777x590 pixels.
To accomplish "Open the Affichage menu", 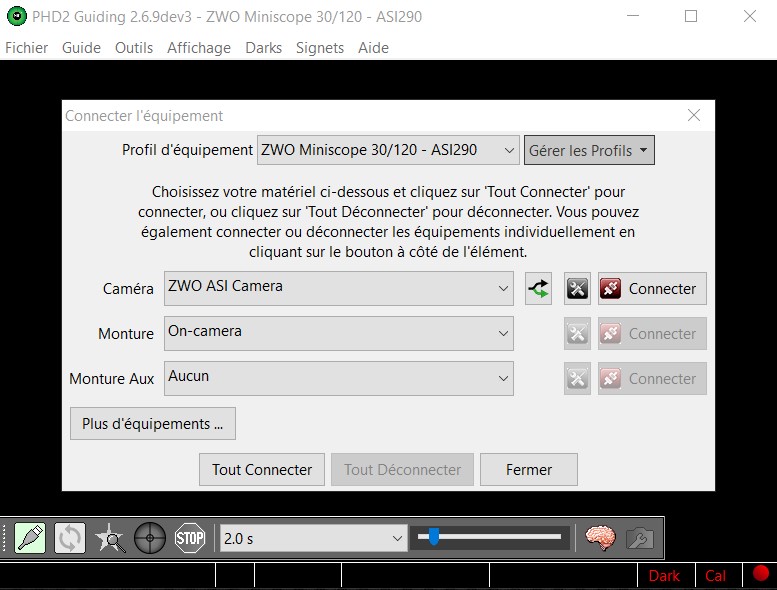I will [199, 48].
